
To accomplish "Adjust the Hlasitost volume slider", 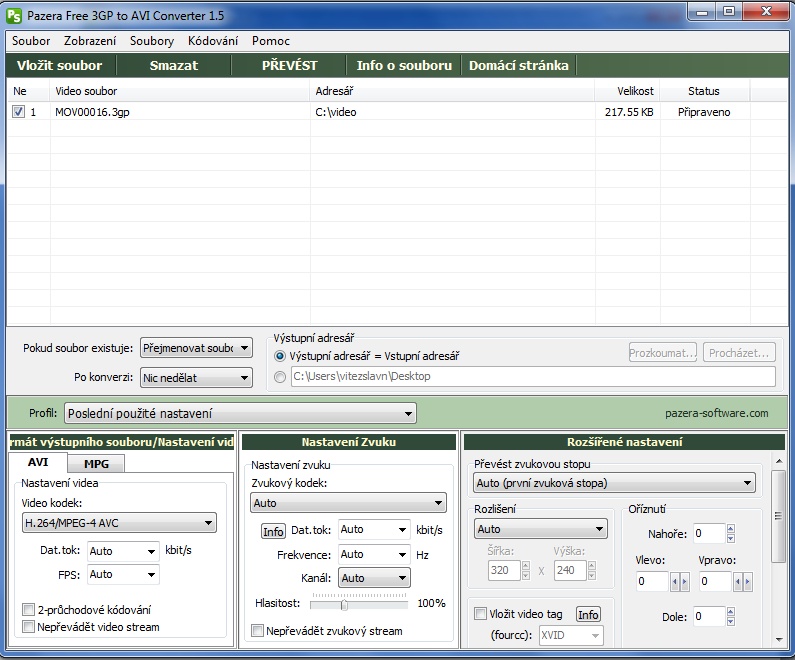I will (x=344, y=603).
